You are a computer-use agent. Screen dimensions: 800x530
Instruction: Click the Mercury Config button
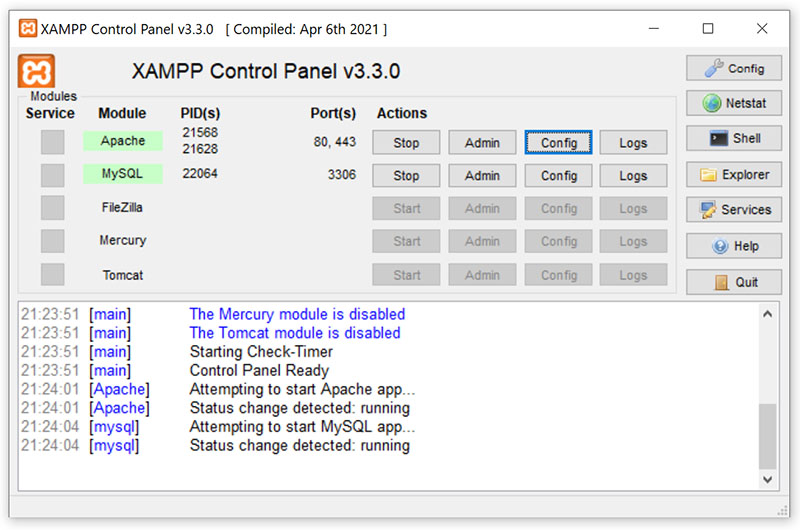(559, 241)
